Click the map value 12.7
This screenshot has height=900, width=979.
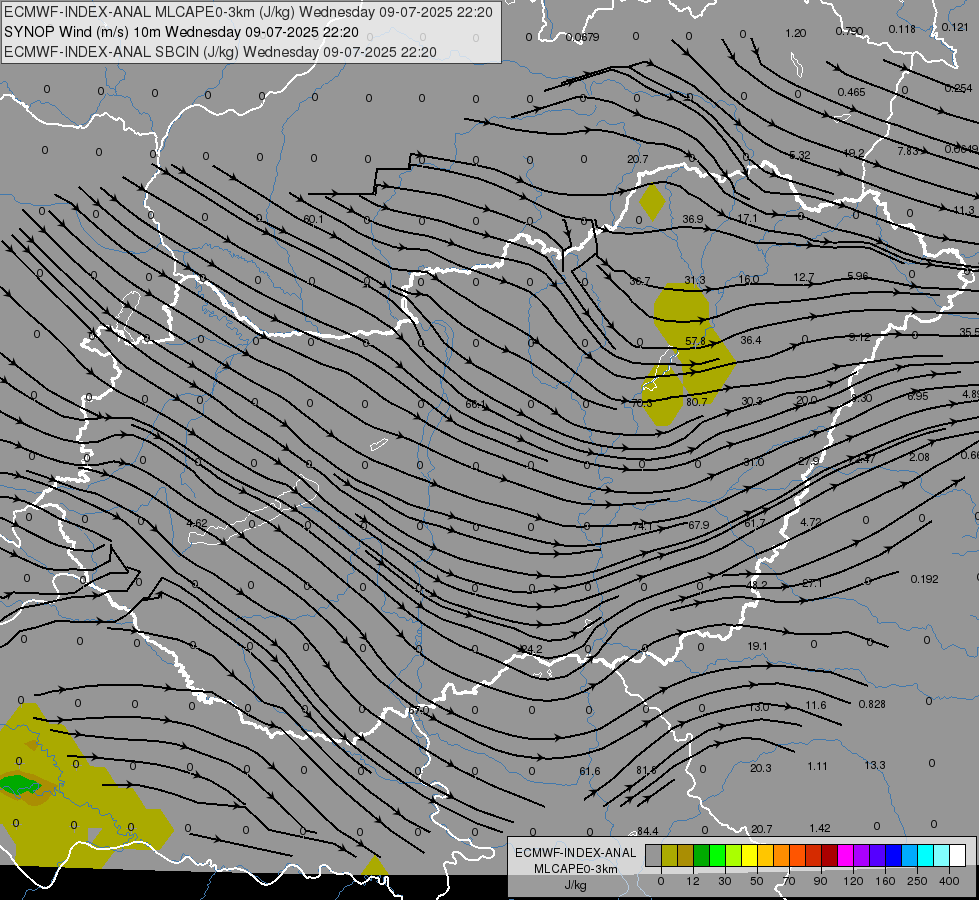coord(804,277)
